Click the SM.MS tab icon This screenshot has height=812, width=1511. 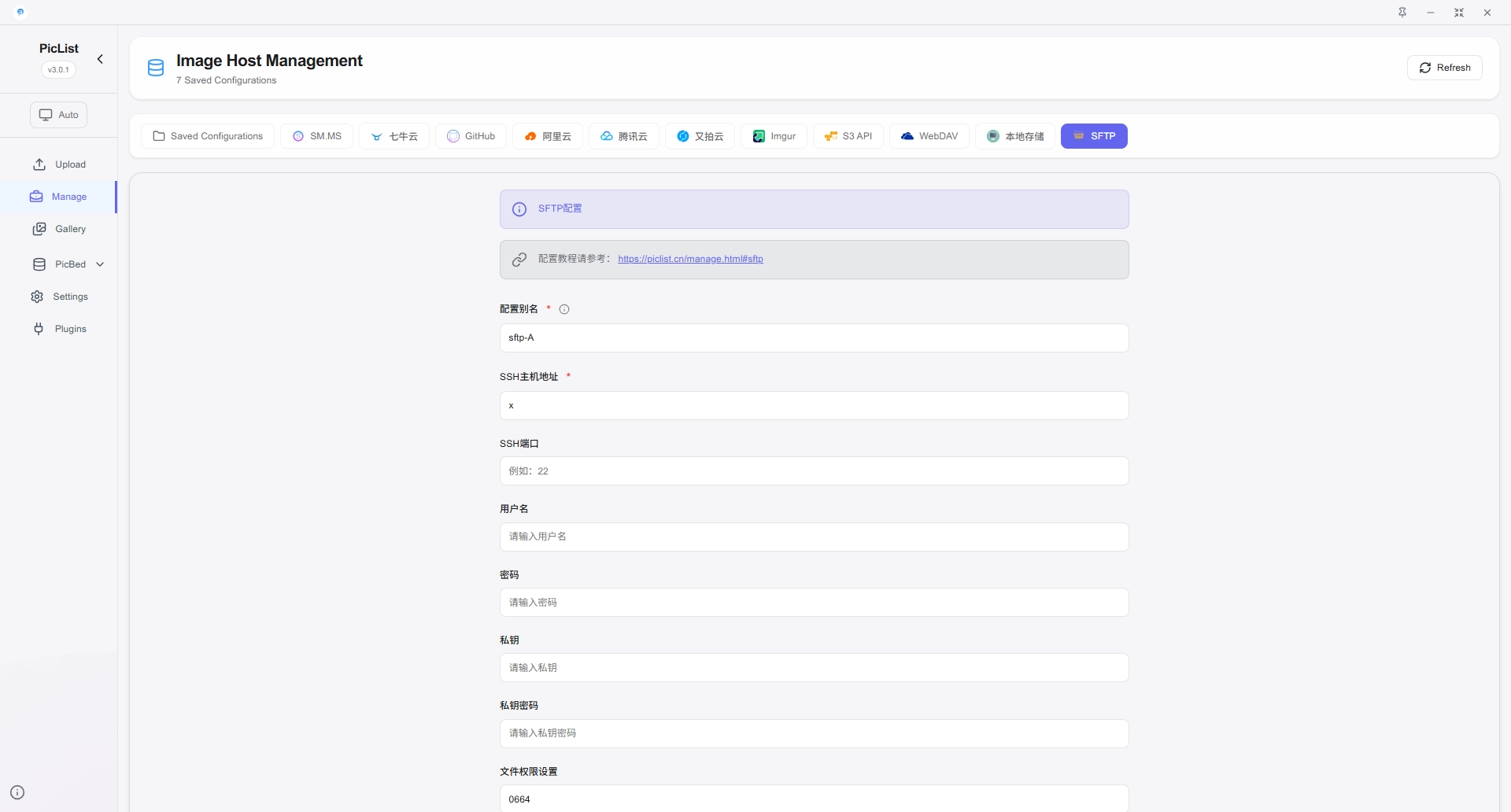pyautogui.click(x=298, y=136)
